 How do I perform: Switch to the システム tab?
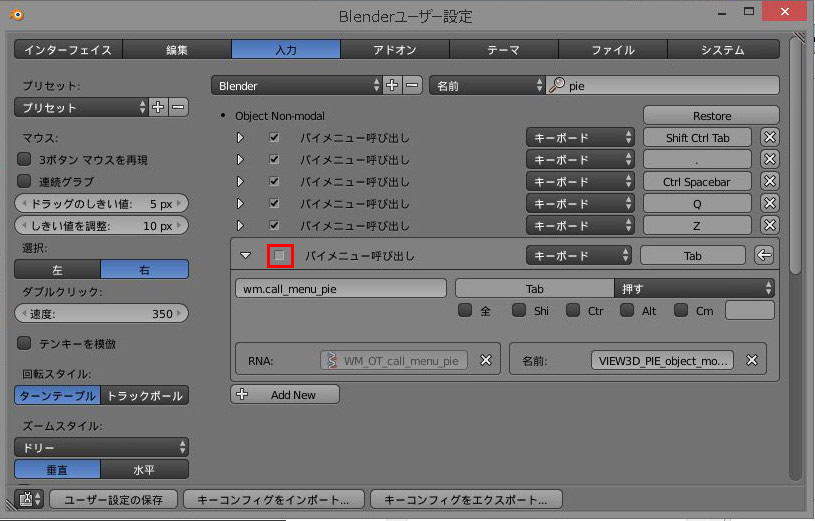click(x=723, y=49)
